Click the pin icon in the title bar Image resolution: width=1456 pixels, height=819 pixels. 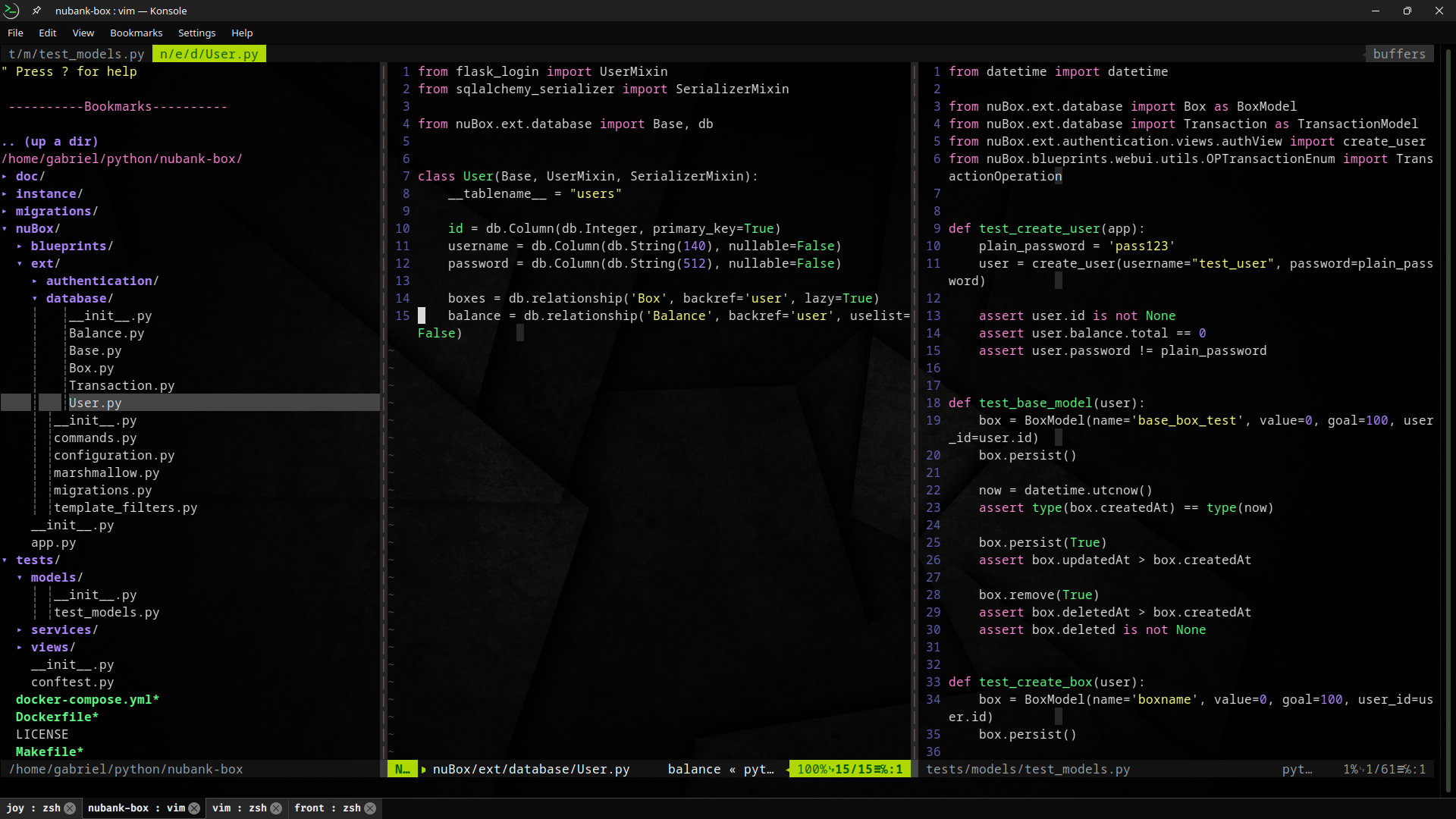36,11
